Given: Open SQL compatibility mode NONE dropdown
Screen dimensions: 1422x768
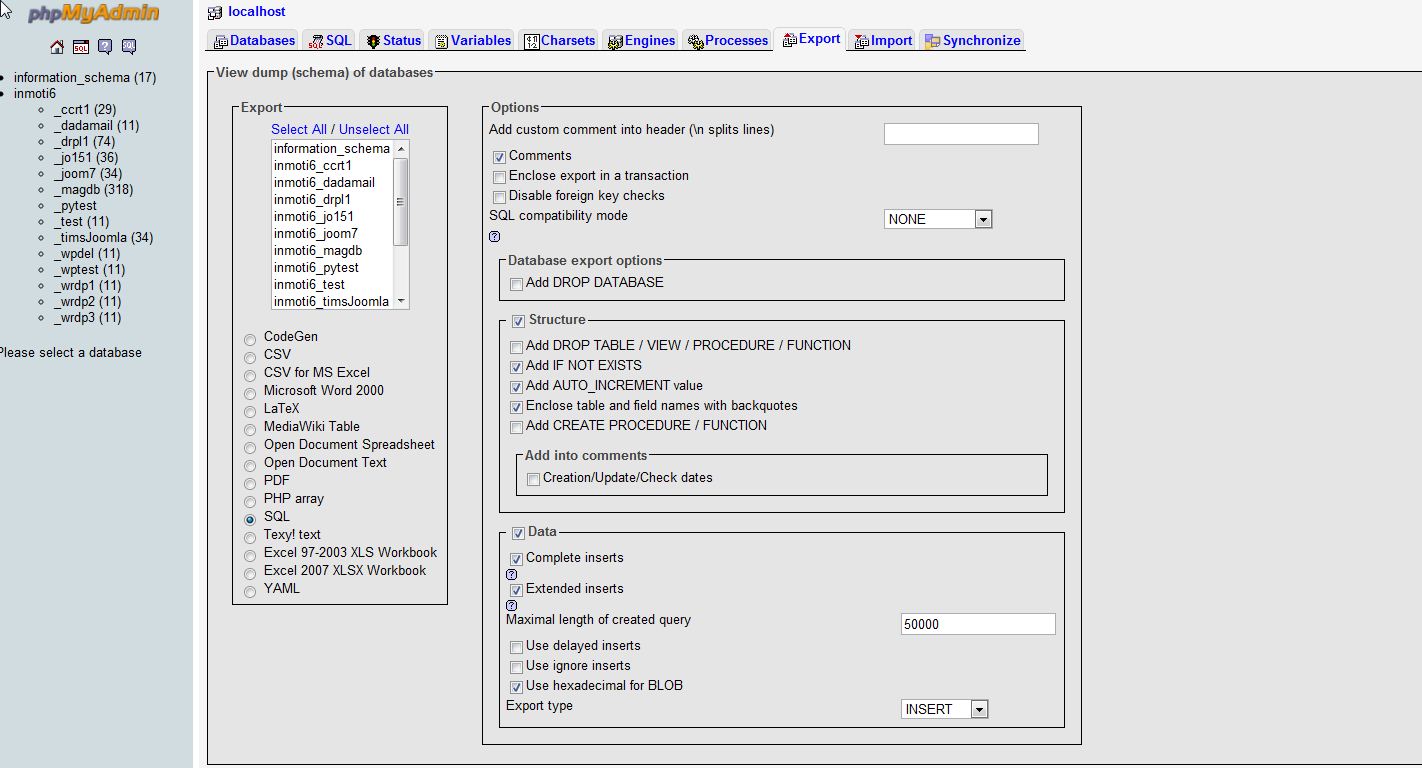Looking at the screenshot, I should 938,219.
